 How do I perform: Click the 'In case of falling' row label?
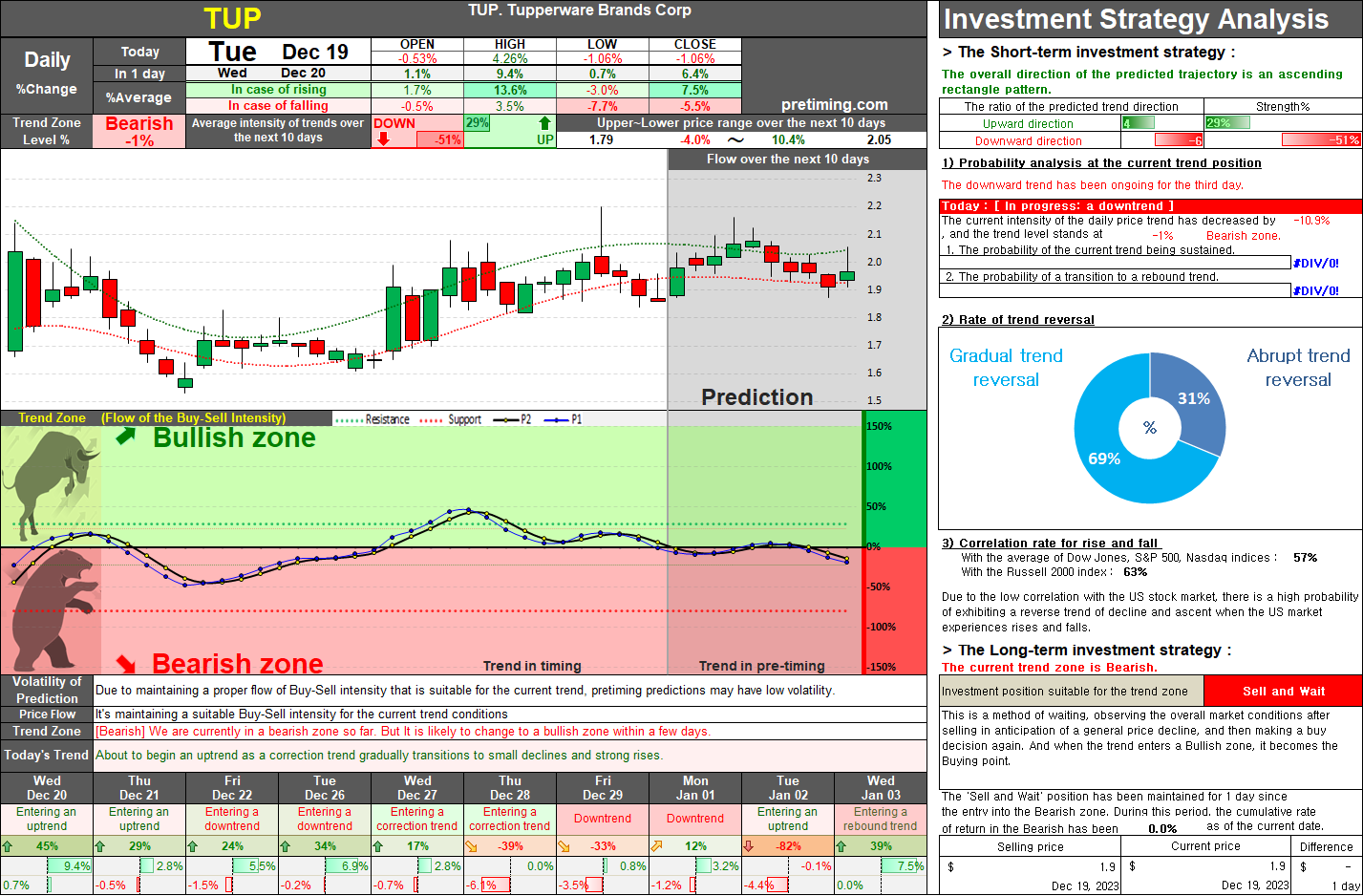point(278,106)
